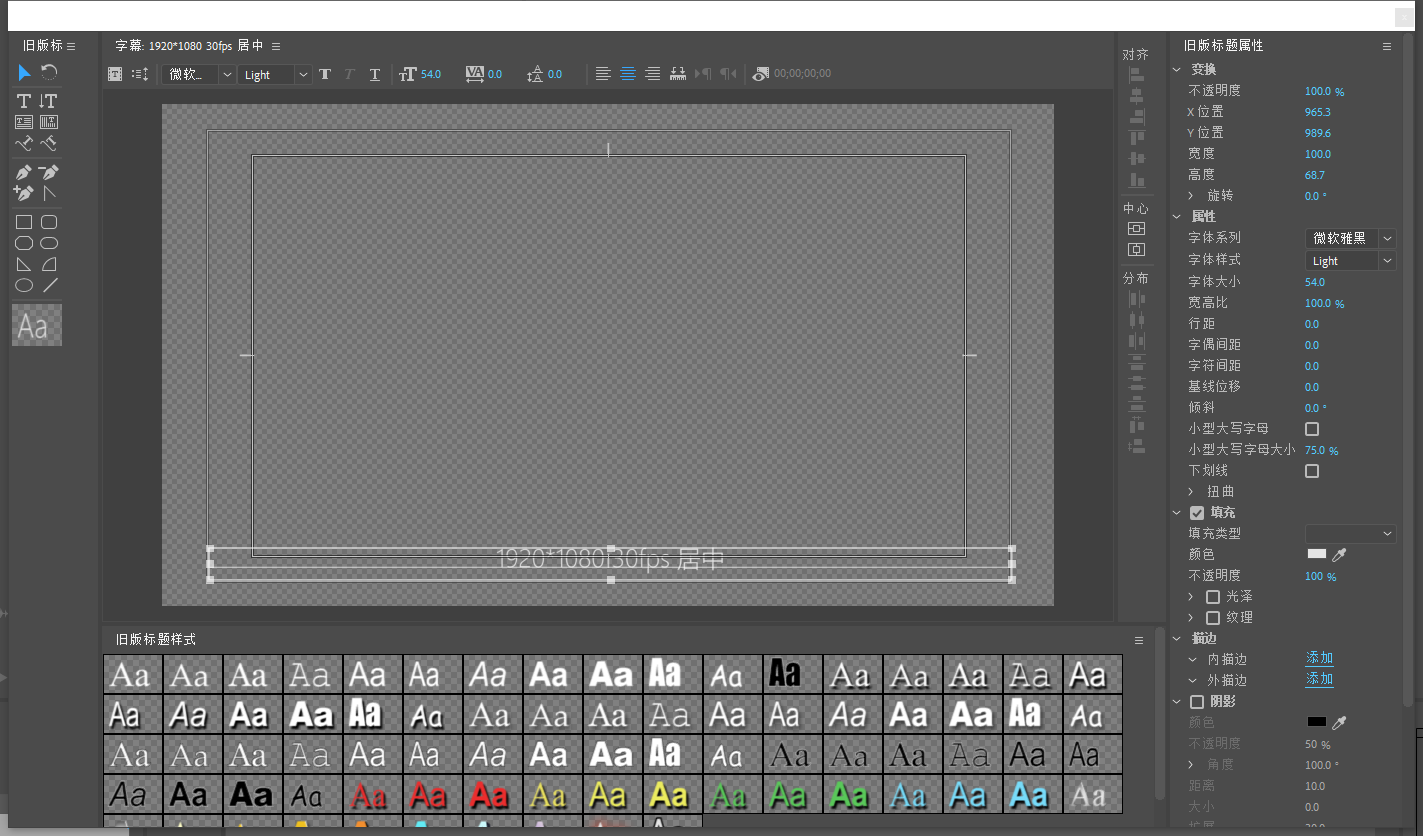
Task: Align text left in toolbar
Action: tap(603, 74)
